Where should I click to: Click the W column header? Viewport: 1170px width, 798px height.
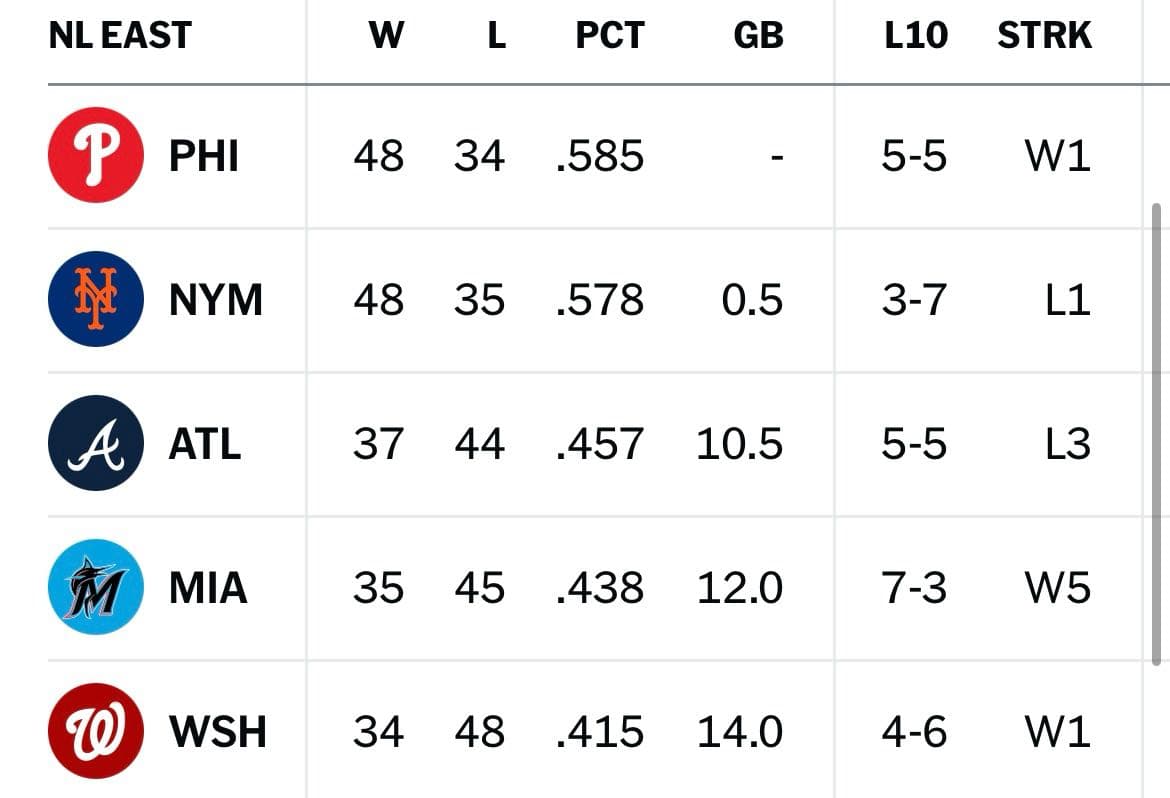pyautogui.click(x=387, y=35)
